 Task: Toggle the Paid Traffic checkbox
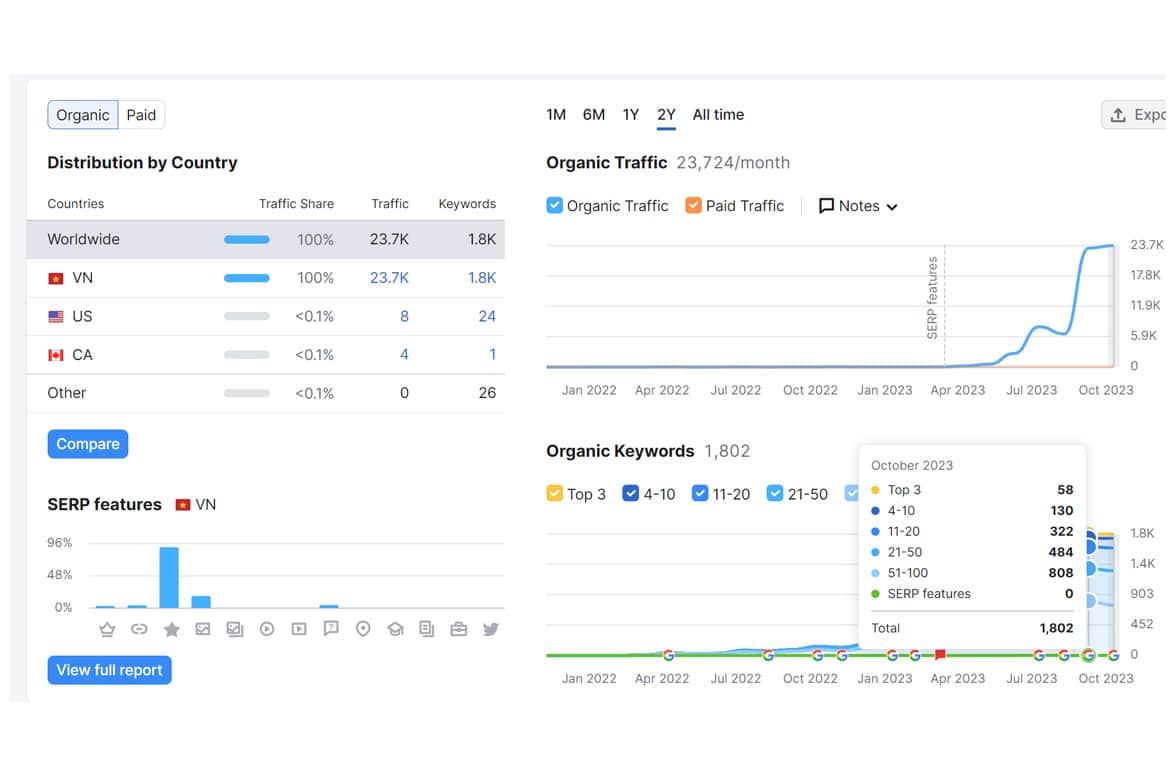pos(693,205)
